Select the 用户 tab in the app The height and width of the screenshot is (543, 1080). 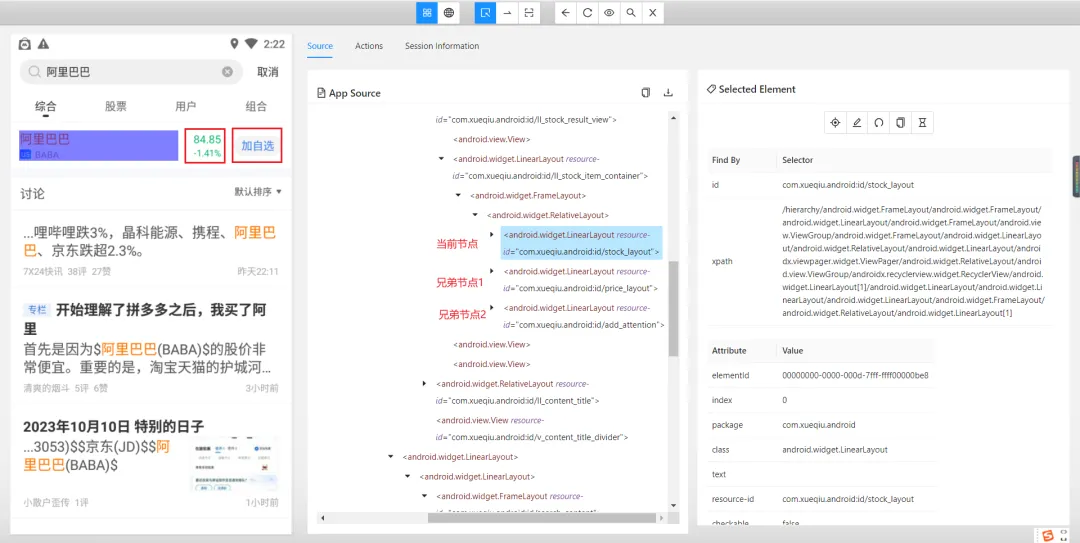click(186, 106)
